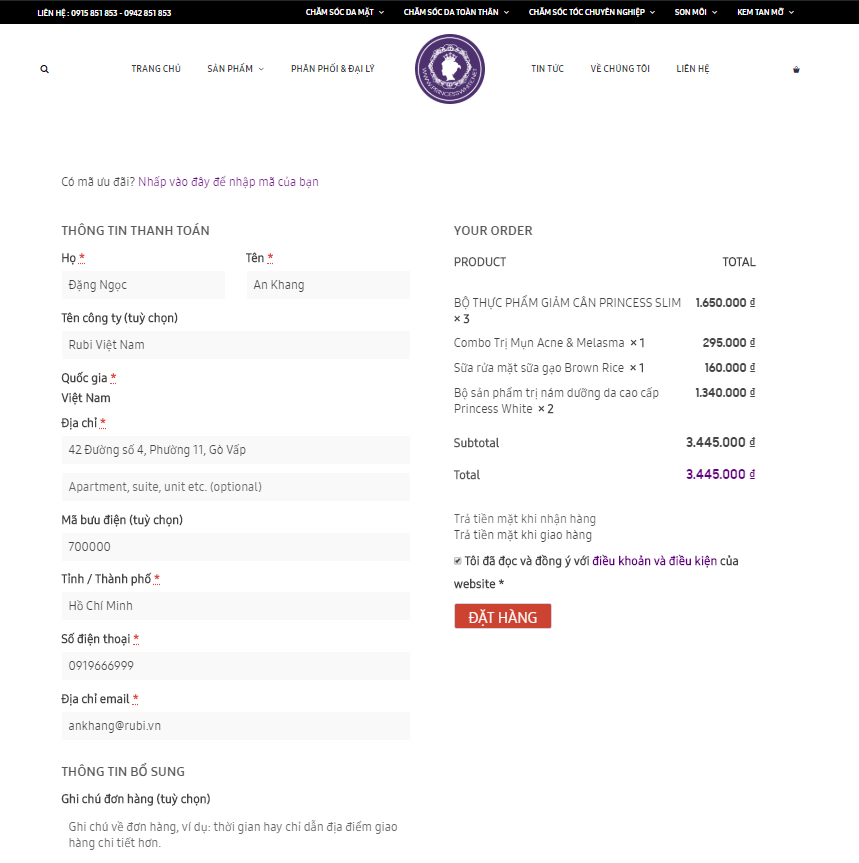859x863 pixels.
Task: Open the shopping cart icon
Action: coord(796,70)
